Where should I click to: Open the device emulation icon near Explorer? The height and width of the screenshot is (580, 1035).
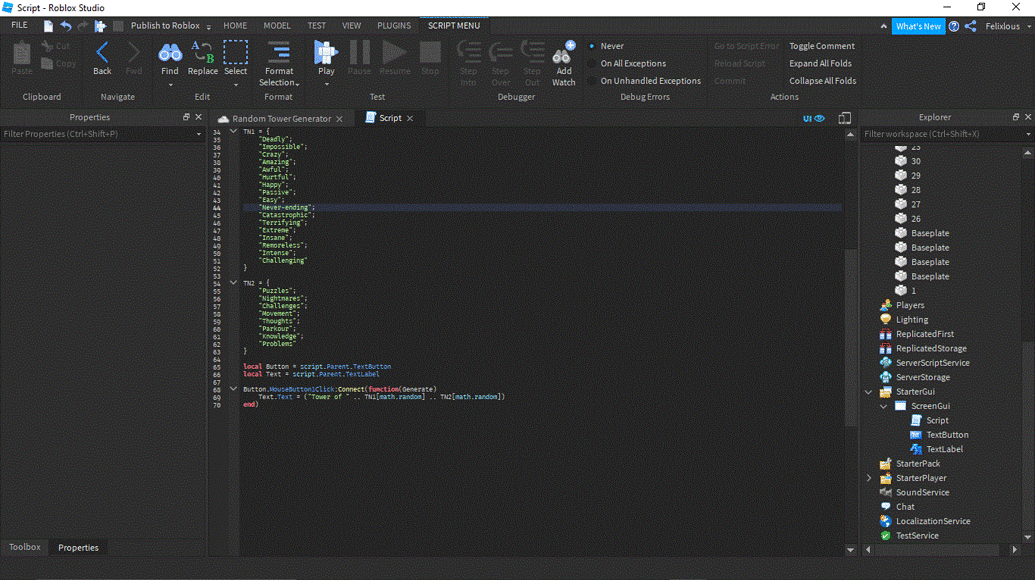tap(843, 118)
